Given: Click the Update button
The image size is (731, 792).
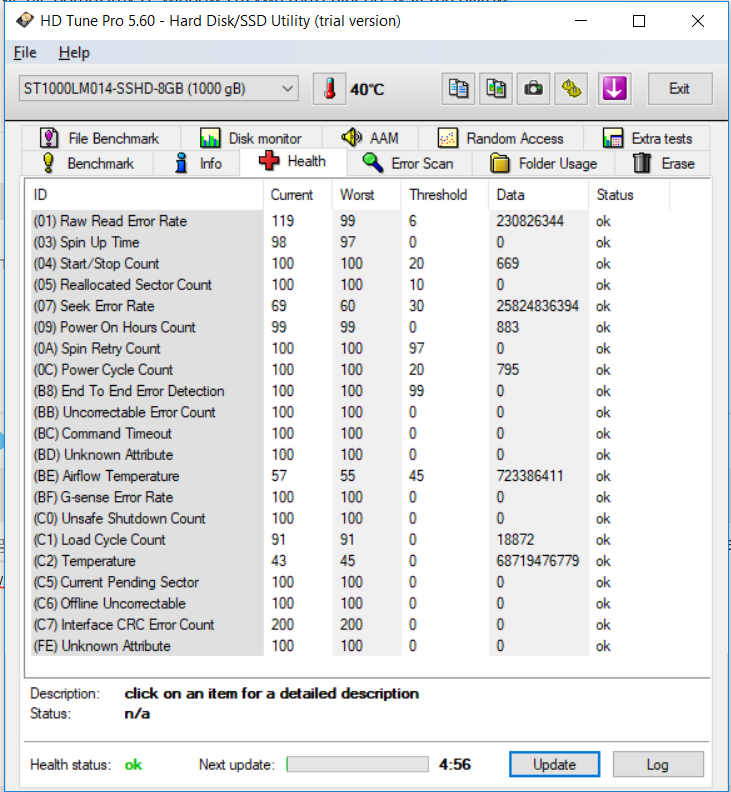Looking at the screenshot, I should coord(554,764).
